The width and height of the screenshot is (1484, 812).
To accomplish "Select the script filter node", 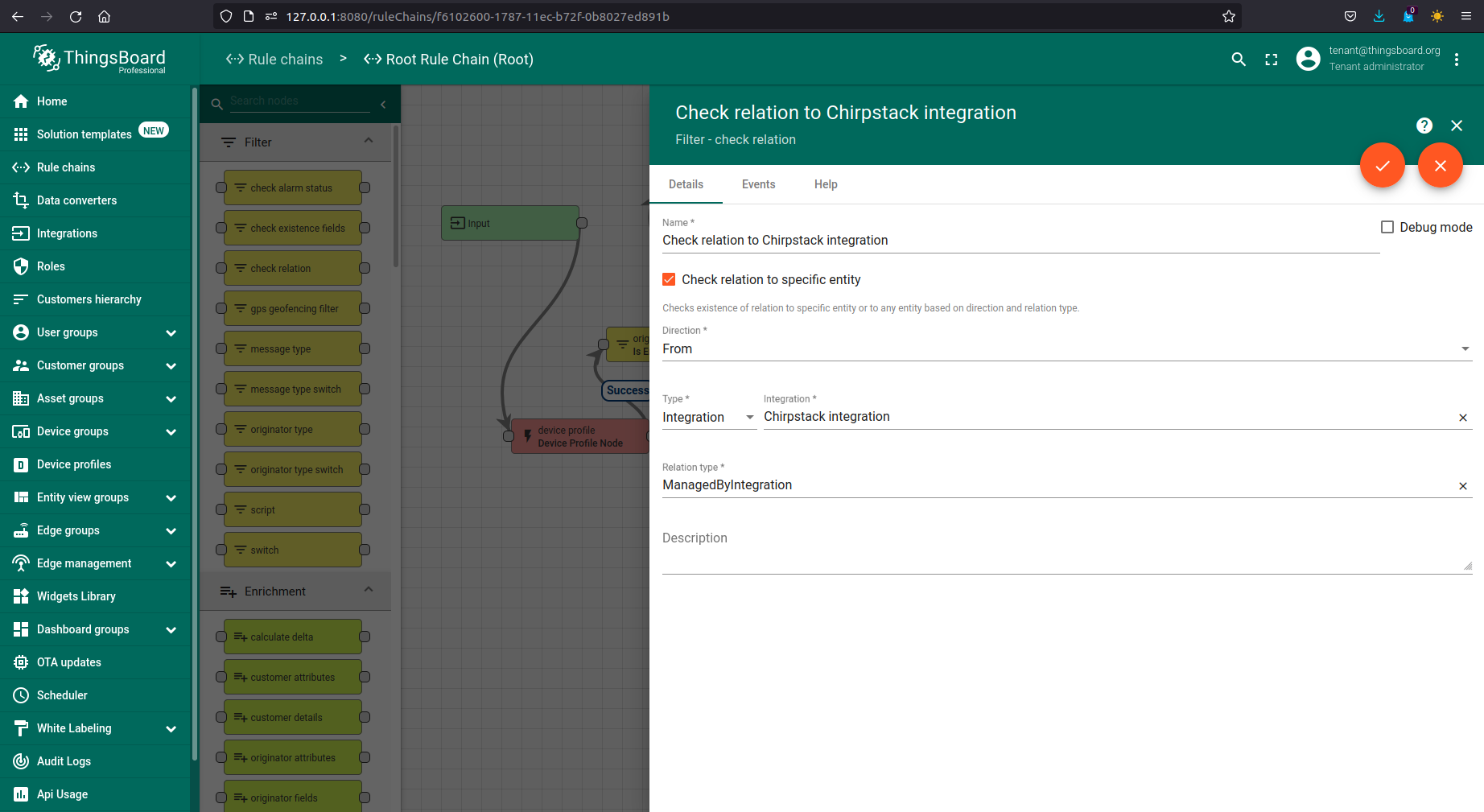I will point(293,509).
